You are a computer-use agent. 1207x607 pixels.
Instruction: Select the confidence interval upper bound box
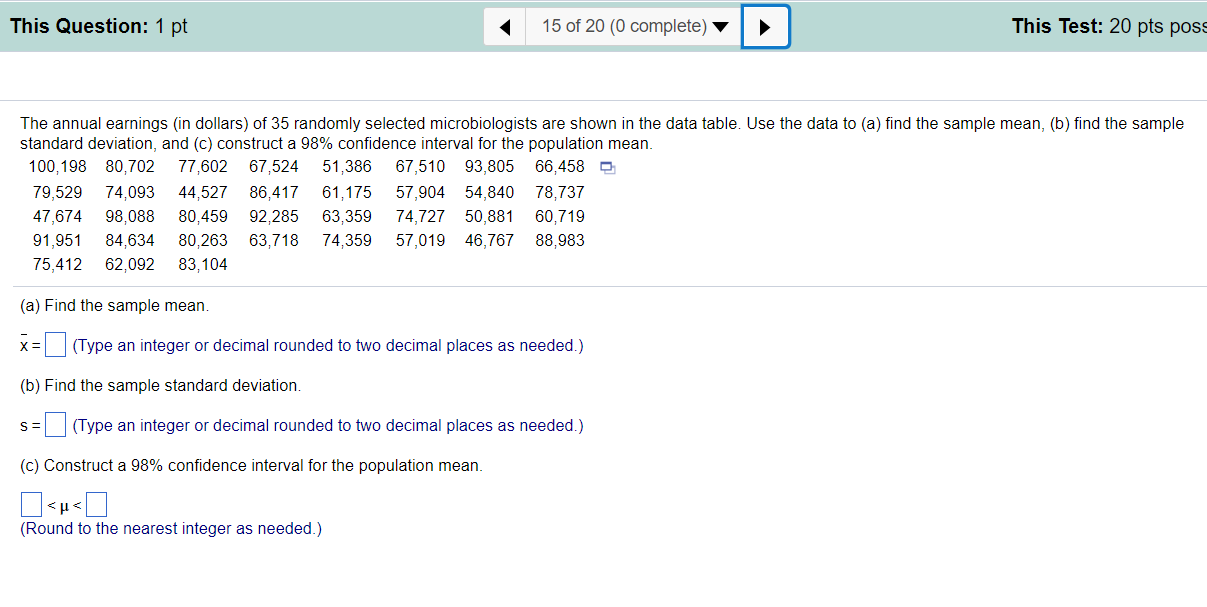click(96, 503)
